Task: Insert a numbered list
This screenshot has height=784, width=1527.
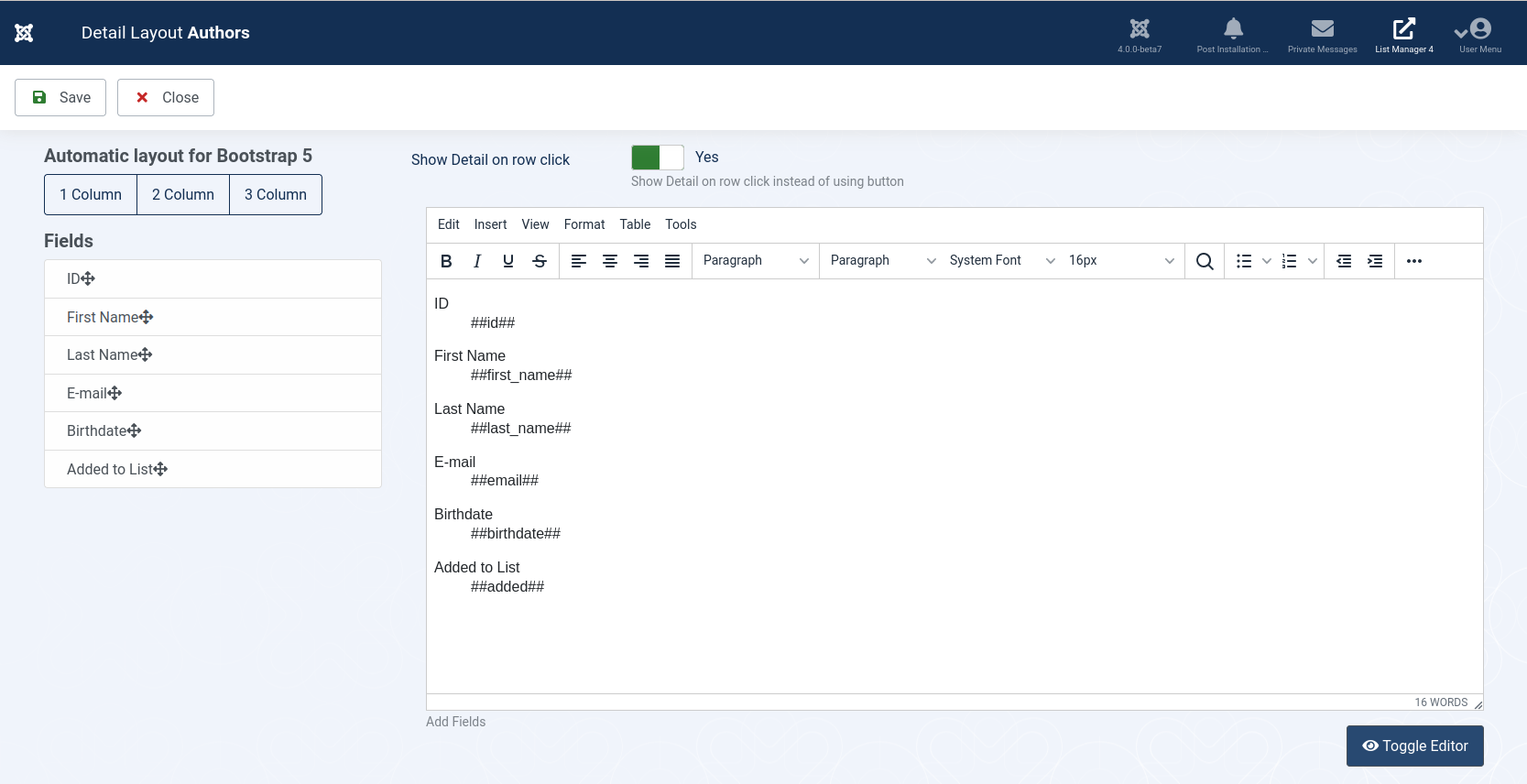Action: click(1290, 261)
